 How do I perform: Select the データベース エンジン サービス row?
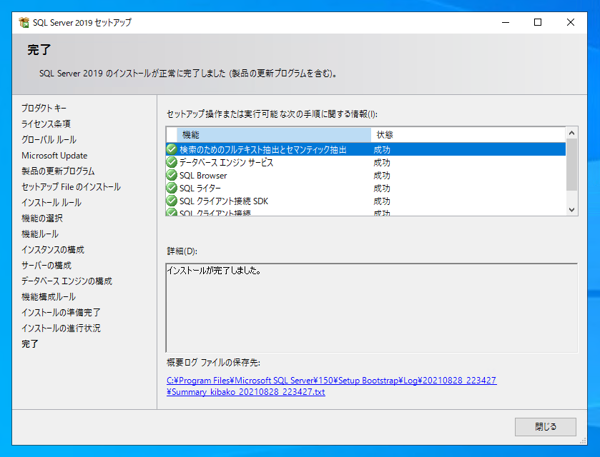366,162
